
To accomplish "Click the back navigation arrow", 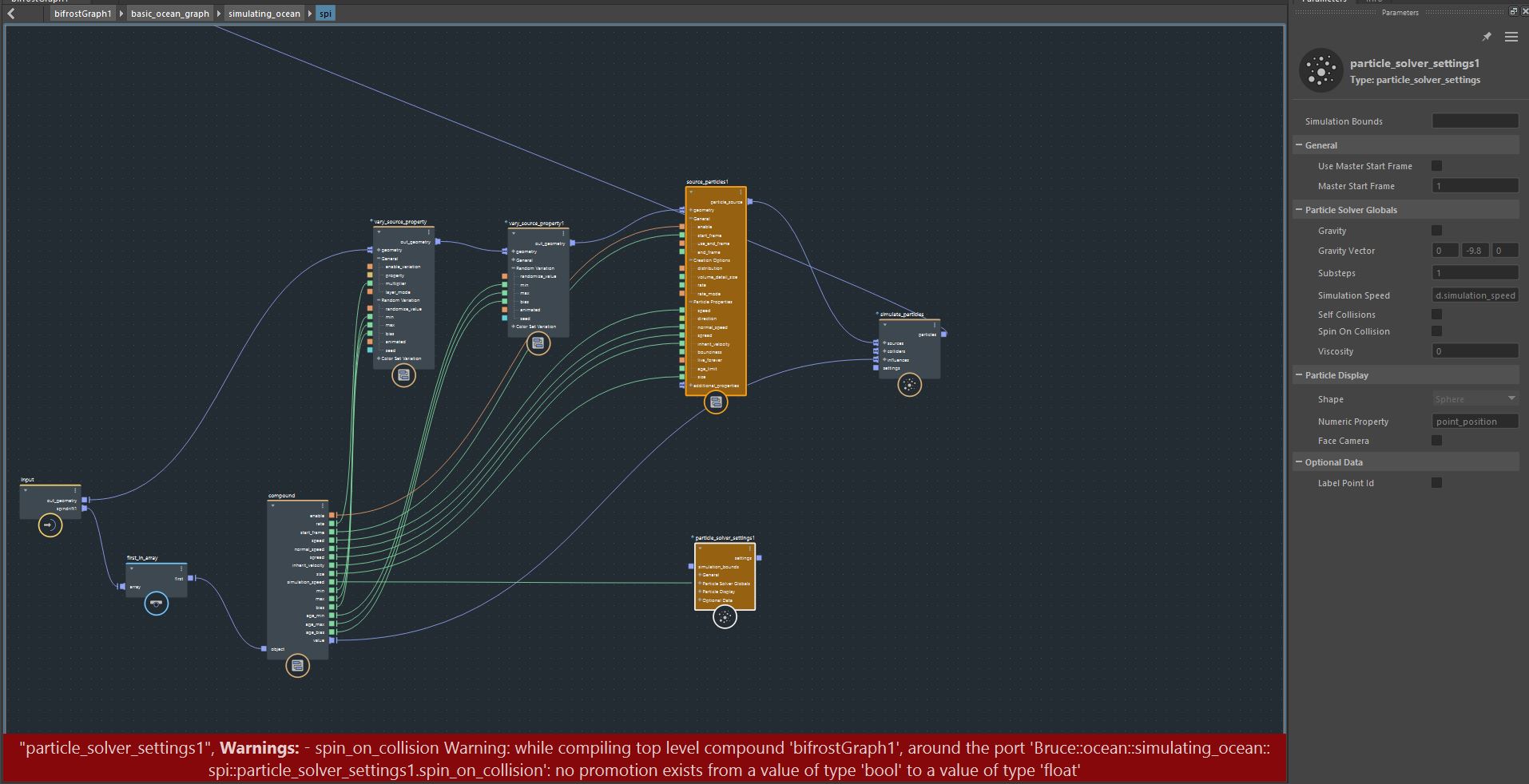I will pyautogui.click(x=10, y=13).
